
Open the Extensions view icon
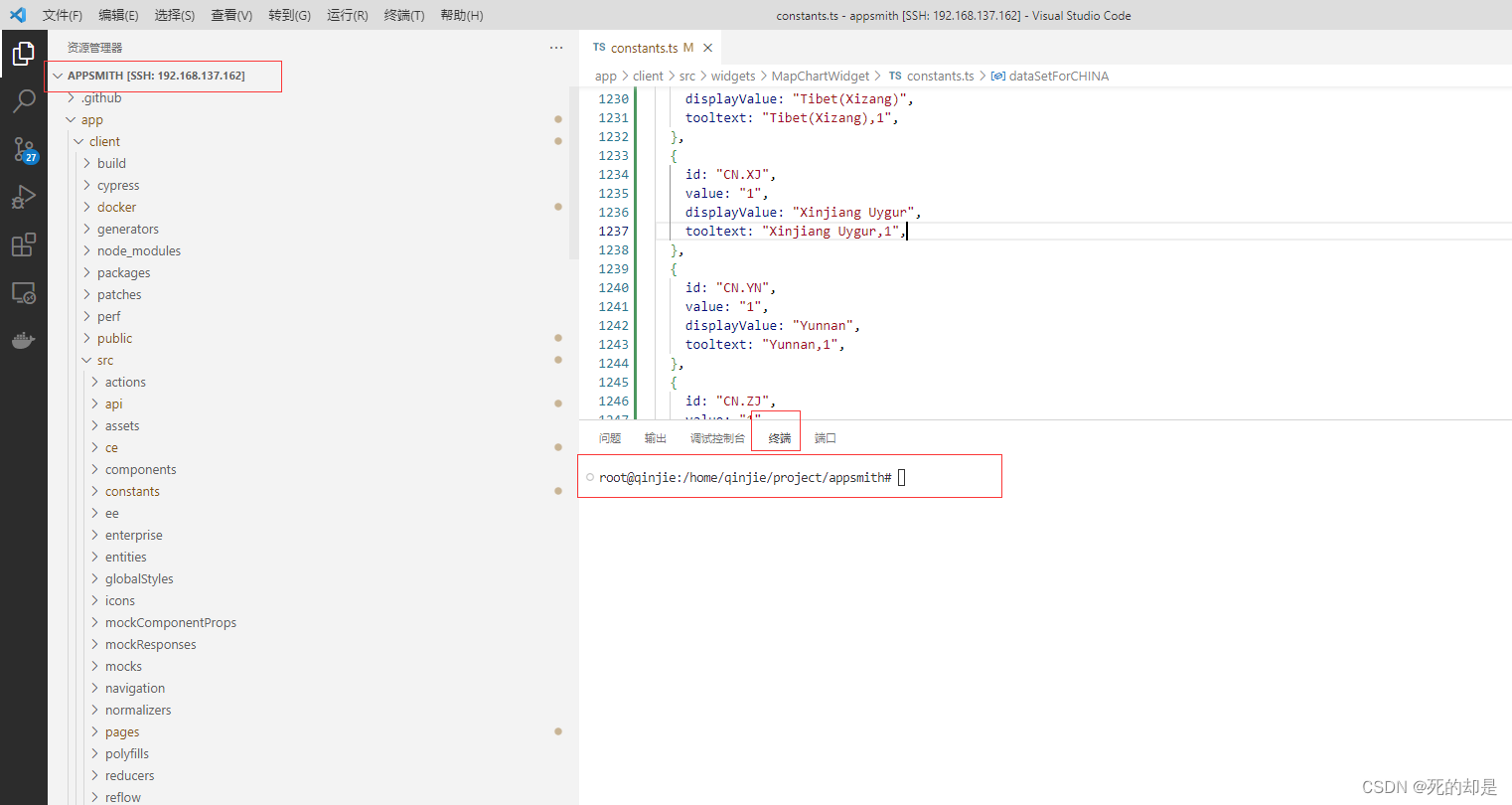24,244
